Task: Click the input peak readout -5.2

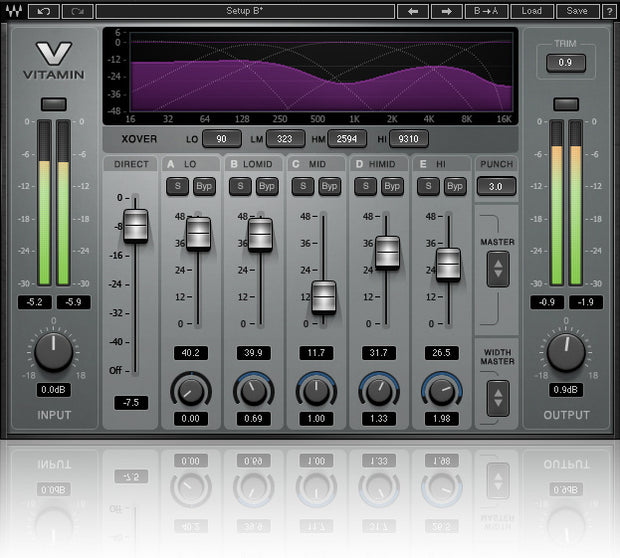Action: (35, 302)
